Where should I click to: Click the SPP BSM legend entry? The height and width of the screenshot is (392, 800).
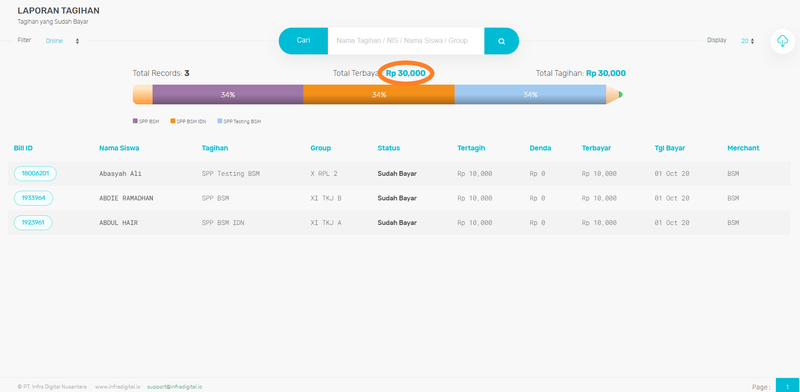click(x=146, y=121)
